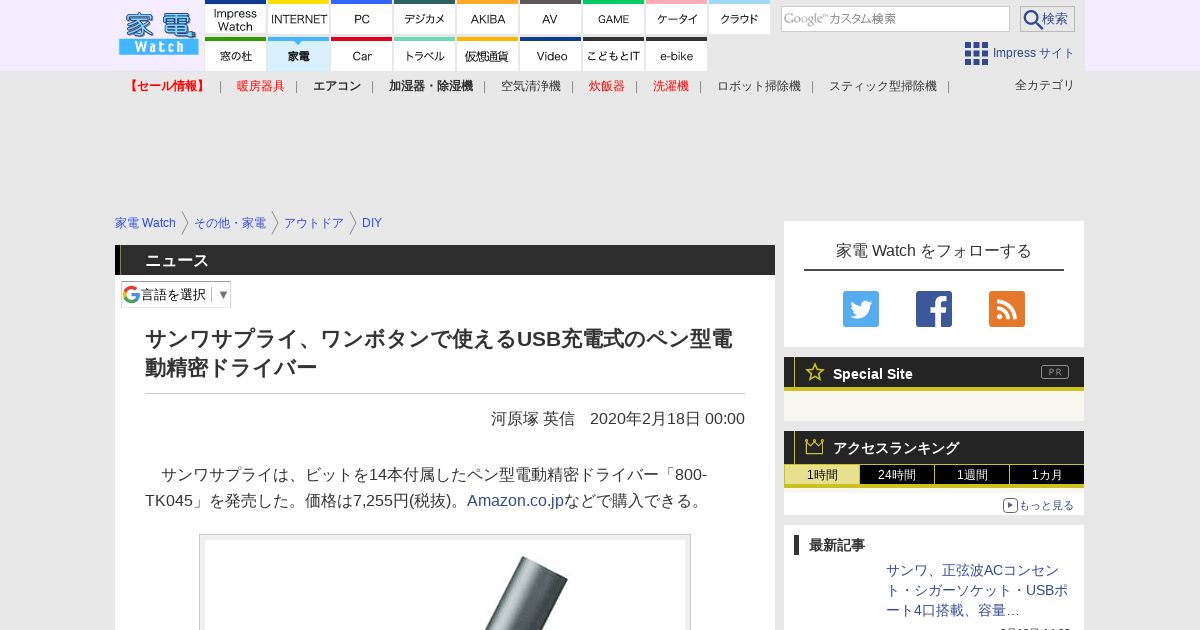Open 炊飯器 category link
The width and height of the screenshot is (1200, 630).
tap(607, 86)
